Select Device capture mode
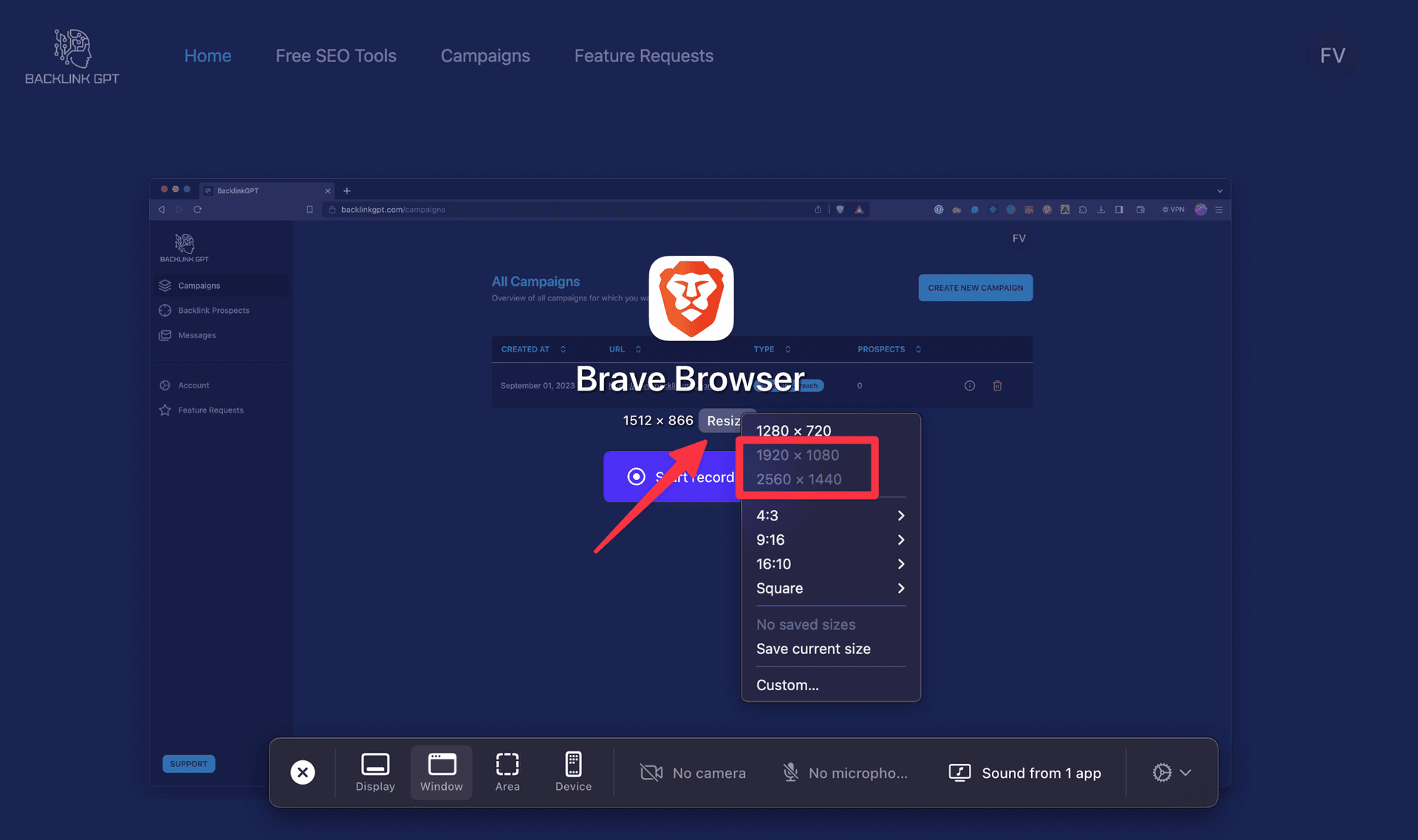This screenshot has height=840, width=1418. click(573, 772)
